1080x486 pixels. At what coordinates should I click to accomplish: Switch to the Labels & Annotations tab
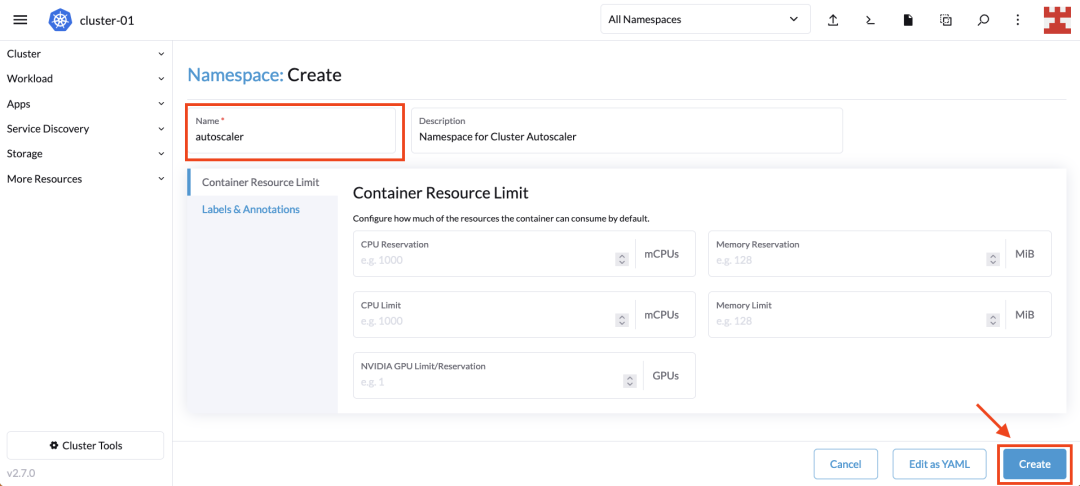tap(251, 209)
